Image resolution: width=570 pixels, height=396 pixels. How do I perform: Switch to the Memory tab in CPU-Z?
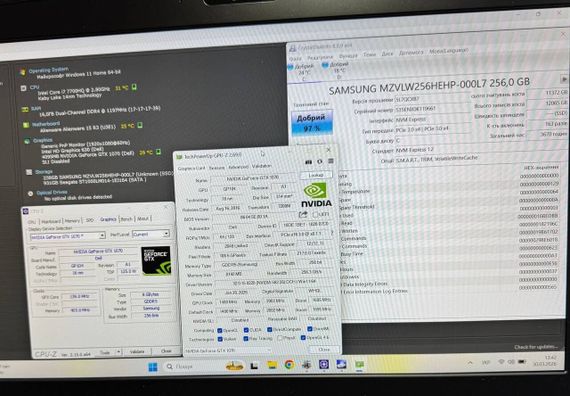click(x=72, y=221)
